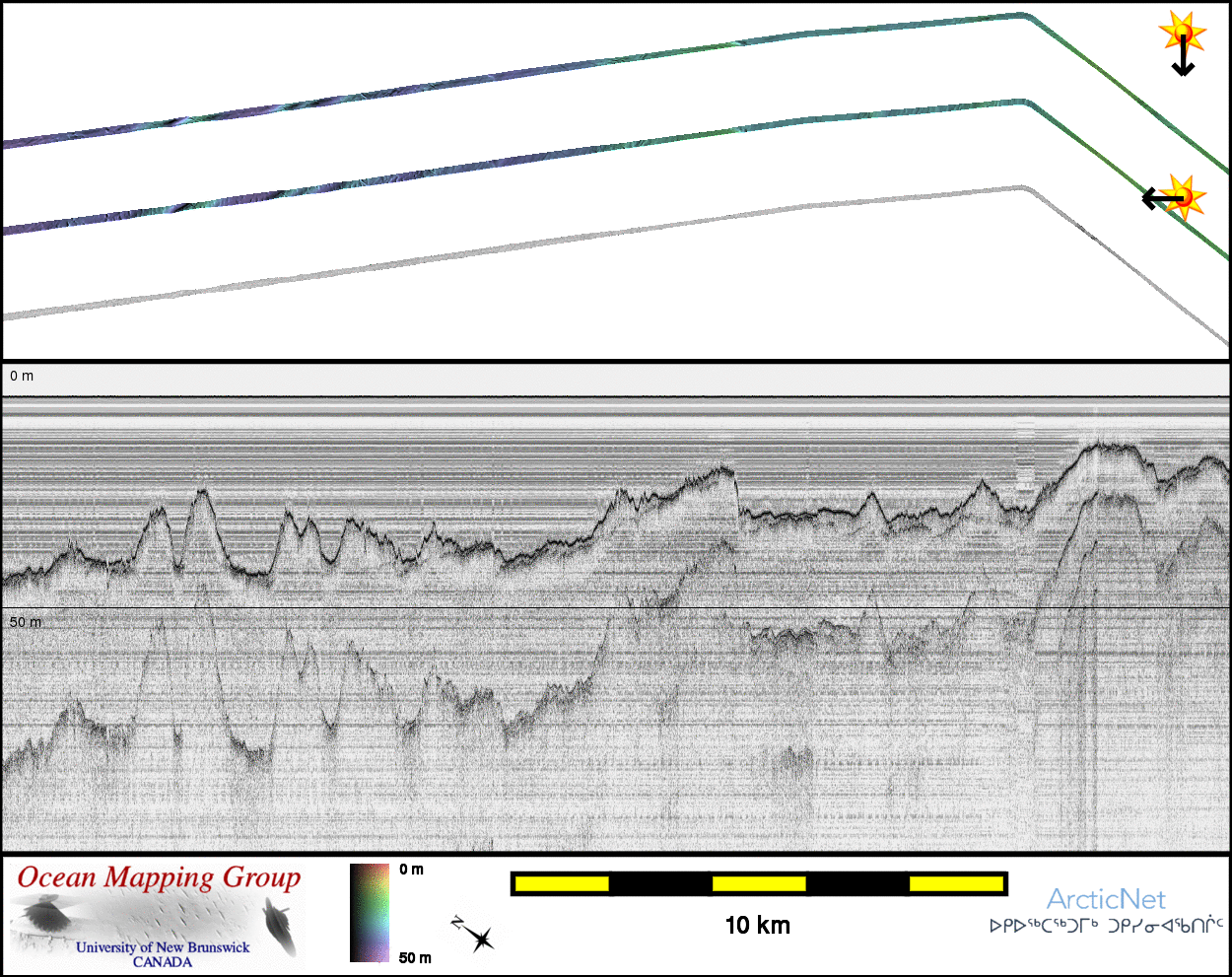The width and height of the screenshot is (1232, 977).
Task: Click the "0 m" depth label on profile
Action: coord(22,376)
